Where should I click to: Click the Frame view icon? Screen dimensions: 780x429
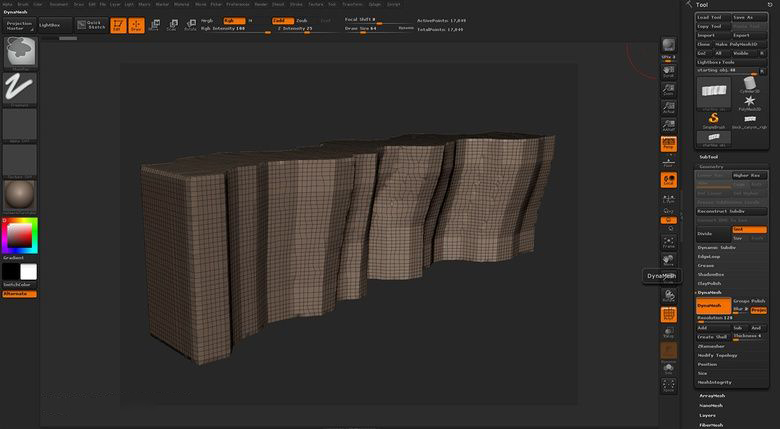click(668, 241)
